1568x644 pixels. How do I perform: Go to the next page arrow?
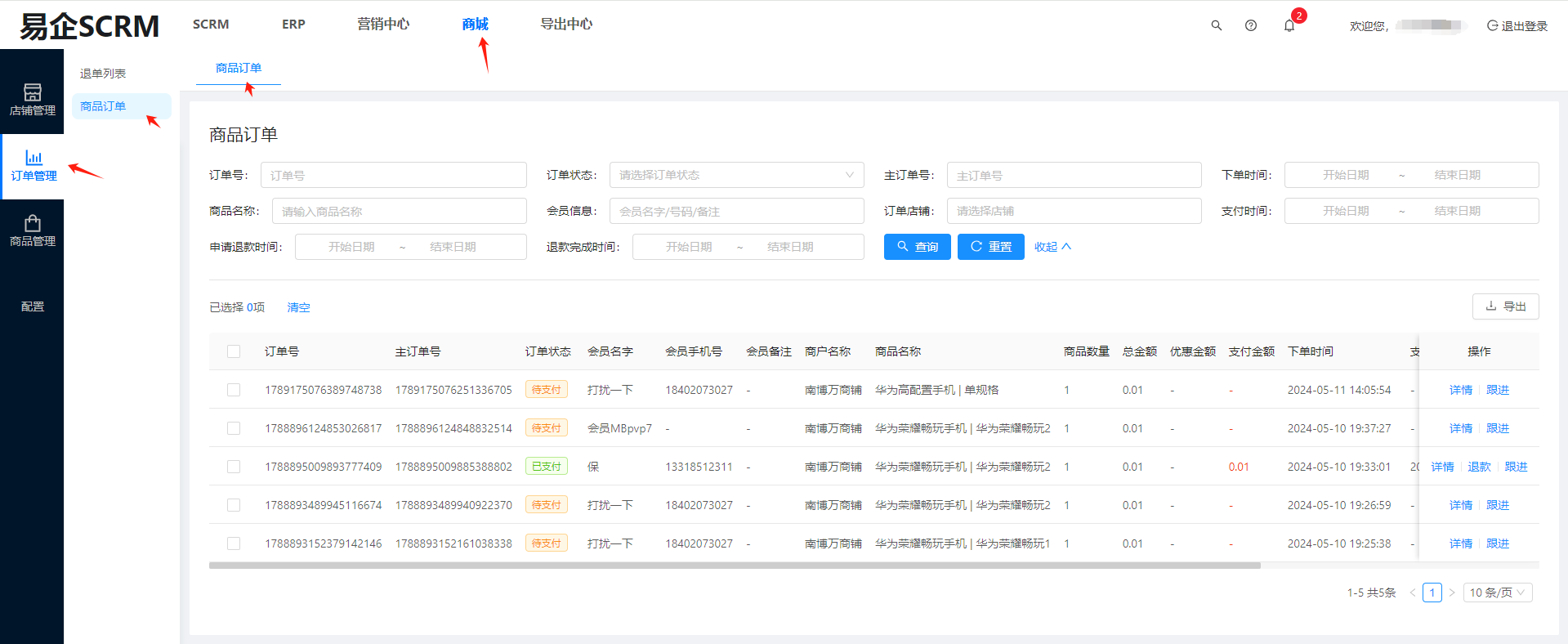pos(1452,593)
